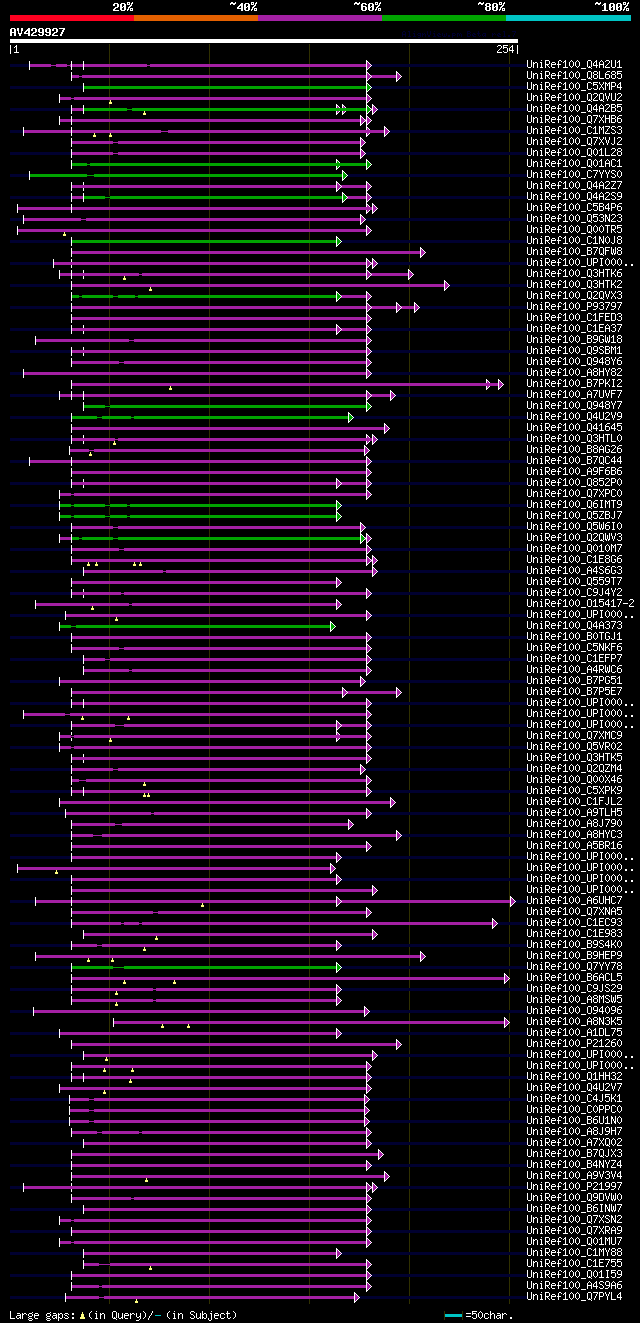Click the white query sequence bar
The image size is (640, 1323).
(263, 41)
